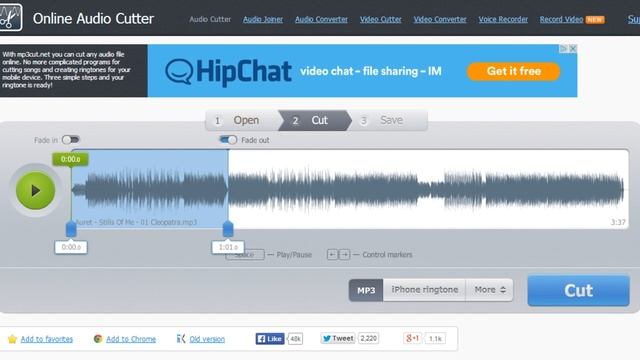The height and width of the screenshot is (360, 640).
Task: Click the 0:00.0 start time field
Action: (71, 247)
